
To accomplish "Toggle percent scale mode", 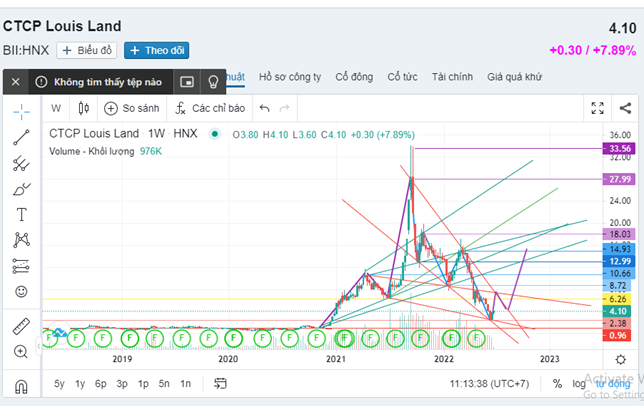I will coord(557,384).
